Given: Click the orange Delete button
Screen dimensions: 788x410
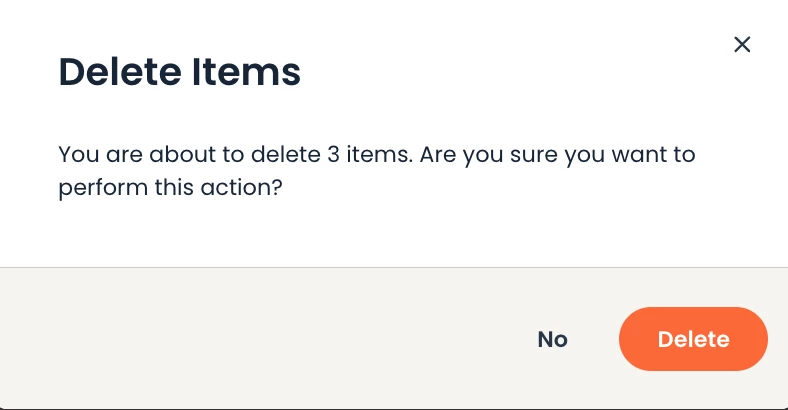Looking at the screenshot, I should 693,339.
